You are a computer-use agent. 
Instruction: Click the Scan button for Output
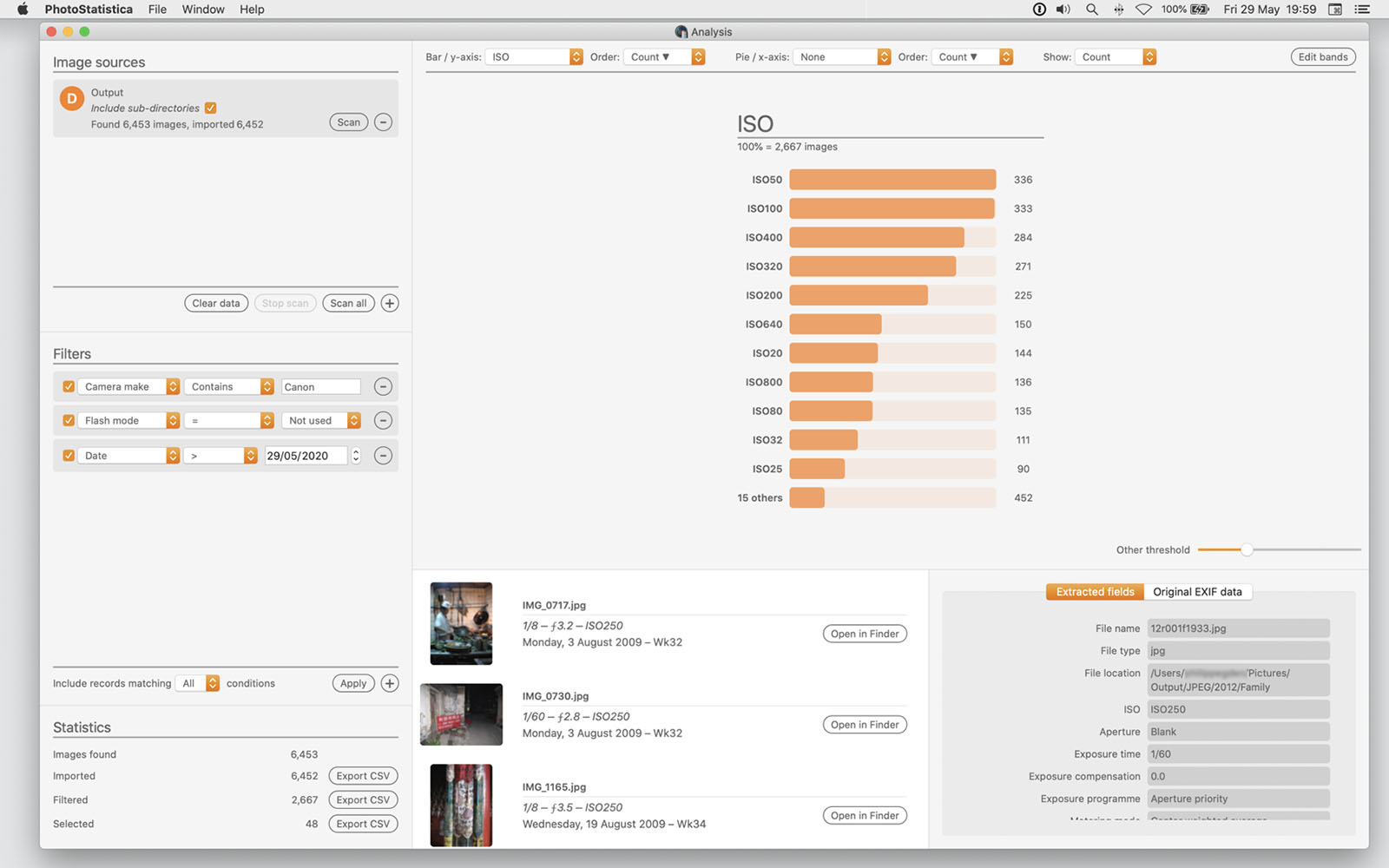tap(349, 122)
